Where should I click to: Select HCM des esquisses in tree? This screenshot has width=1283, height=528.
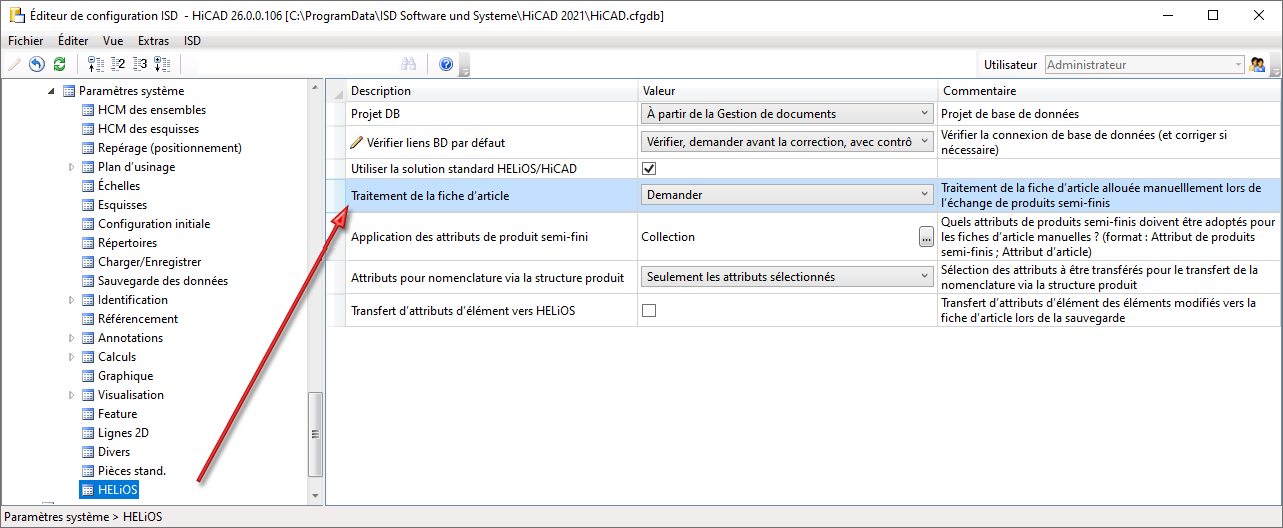[x=148, y=129]
